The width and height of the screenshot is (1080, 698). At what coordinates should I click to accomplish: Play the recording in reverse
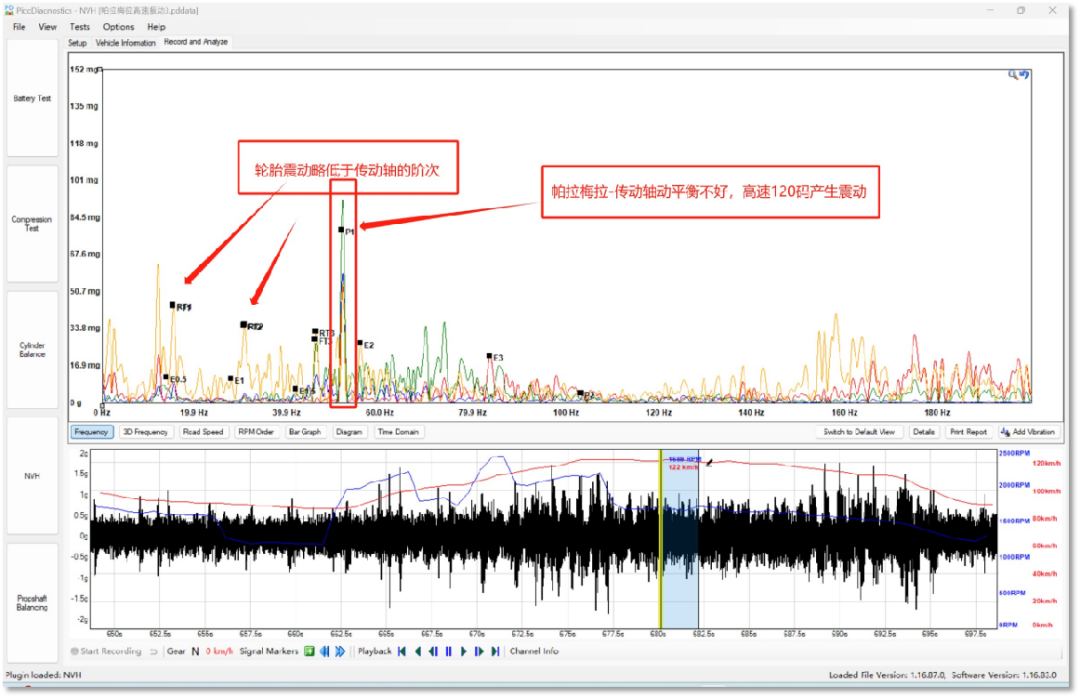[418, 651]
